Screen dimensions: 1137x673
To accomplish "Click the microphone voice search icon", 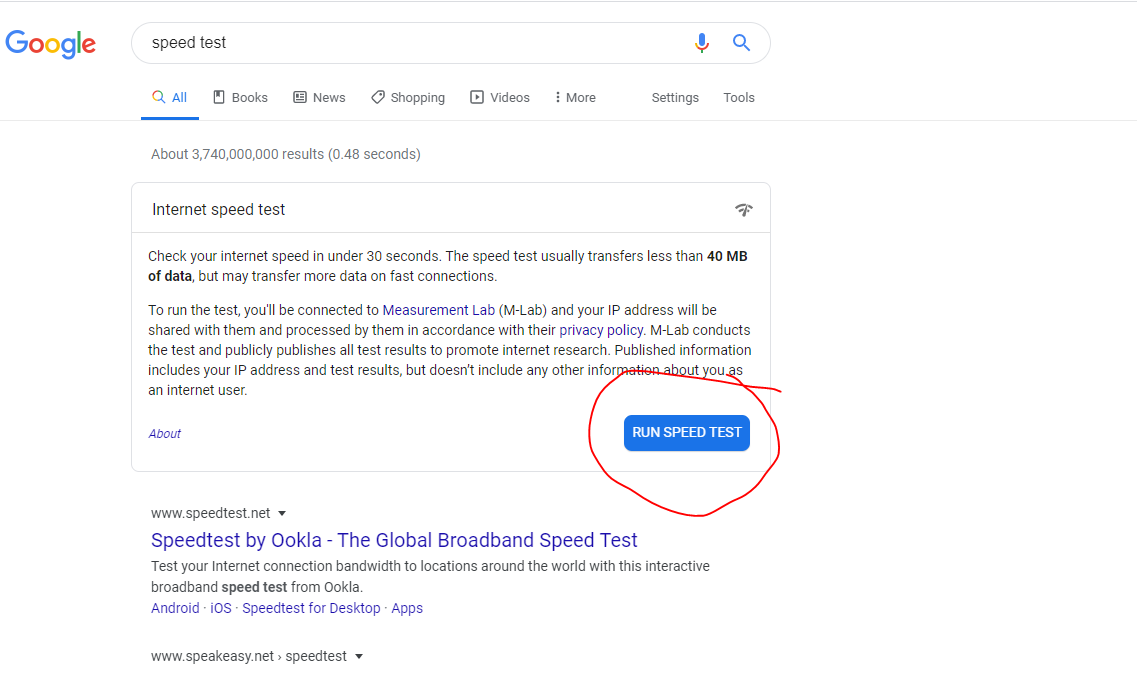I will point(701,43).
